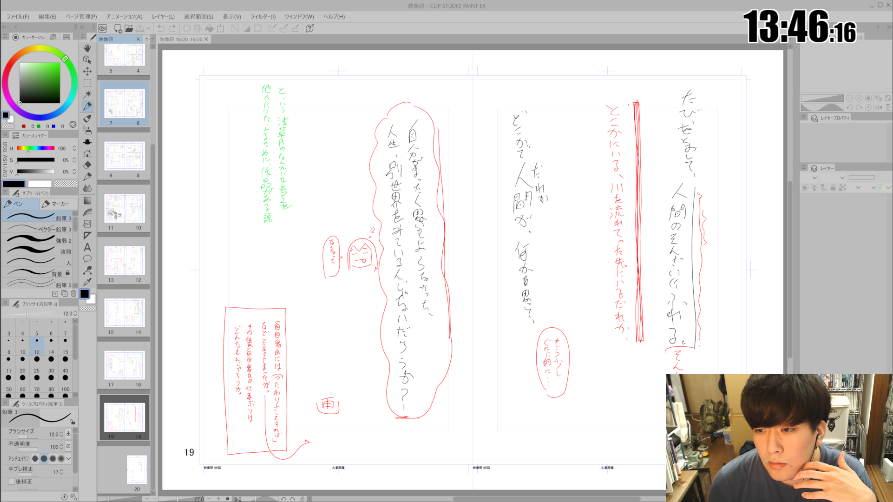Open the ファイル(F) menu
This screenshot has height=502, width=893.
click(x=18, y=17)
